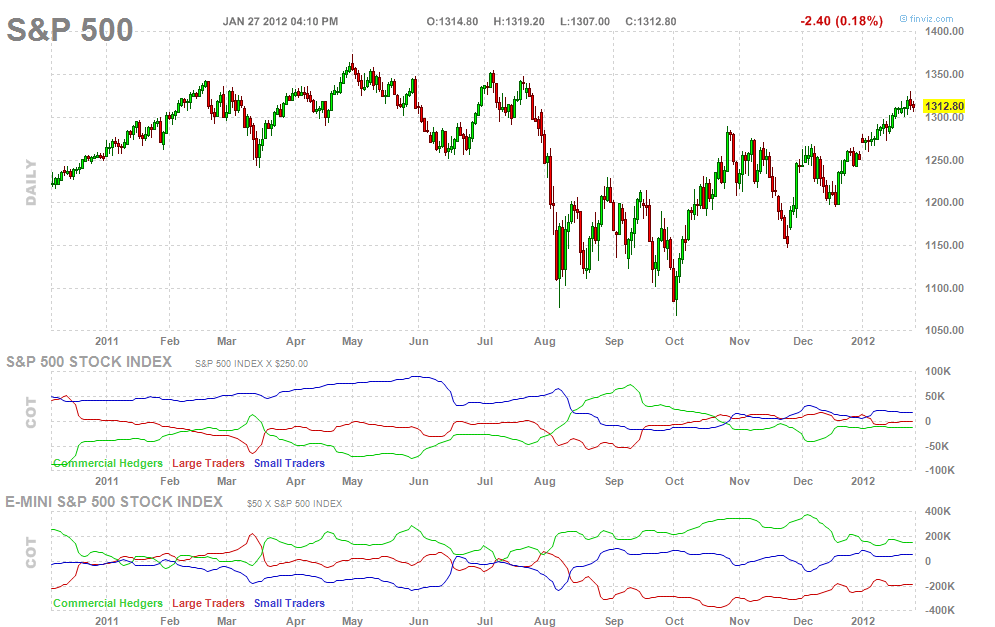Click the large "S&P 500" chart title
The width and height of the screenshot is (995, 627).
[70, 30]
